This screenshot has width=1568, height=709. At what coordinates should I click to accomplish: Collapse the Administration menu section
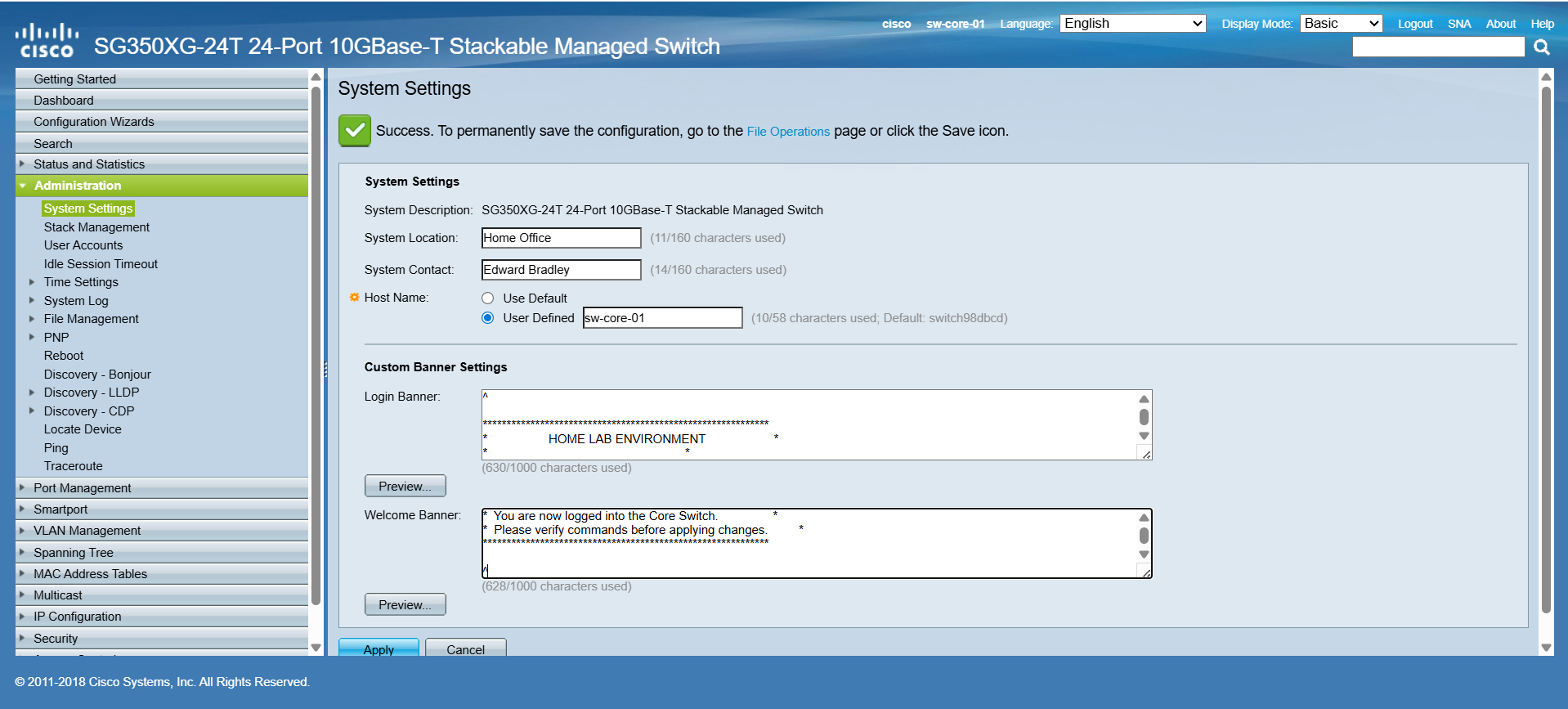pos(23,186)
